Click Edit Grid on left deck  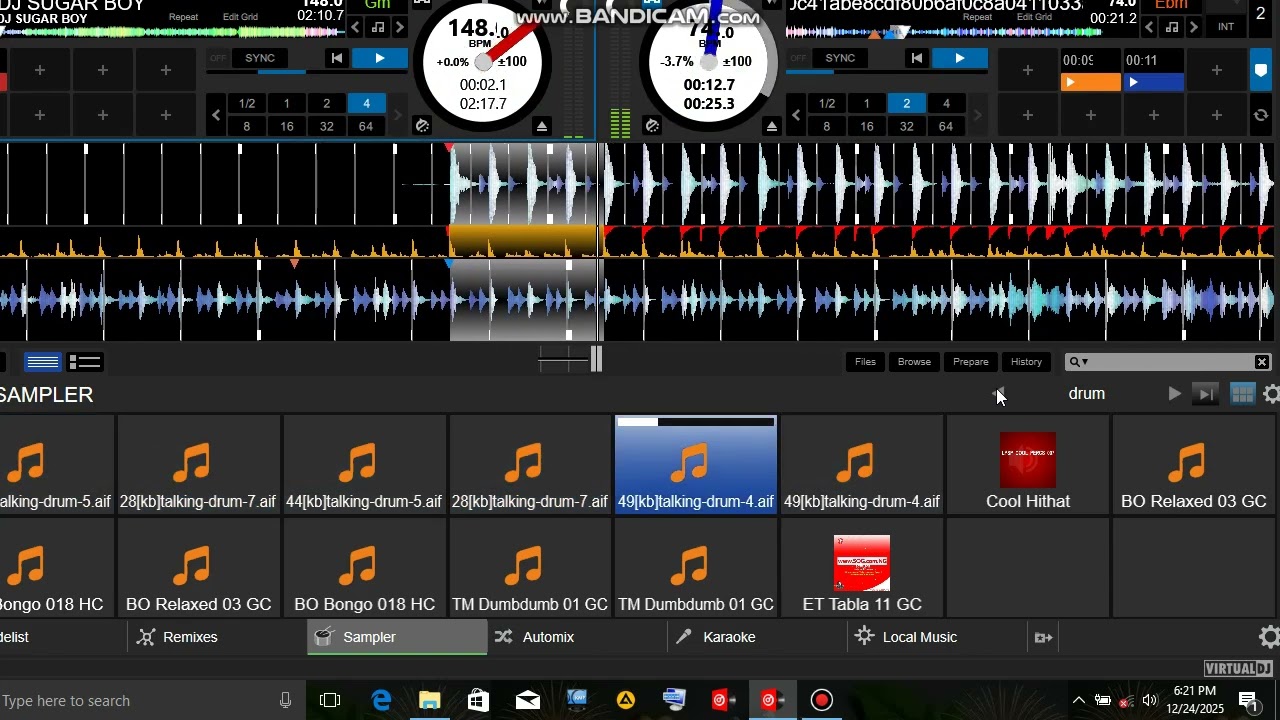(240, 17)
